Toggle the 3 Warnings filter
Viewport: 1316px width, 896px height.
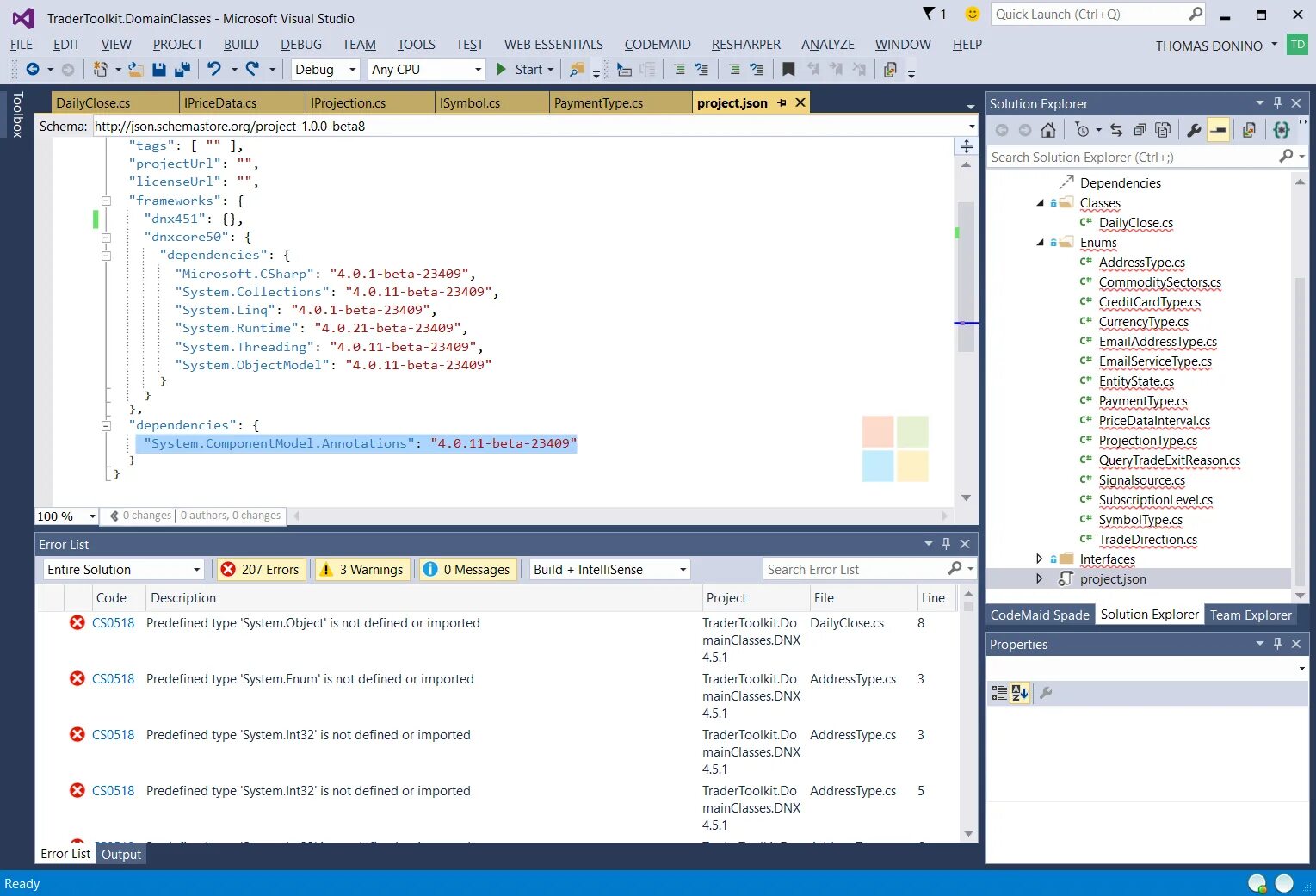[x=361, y=570]
